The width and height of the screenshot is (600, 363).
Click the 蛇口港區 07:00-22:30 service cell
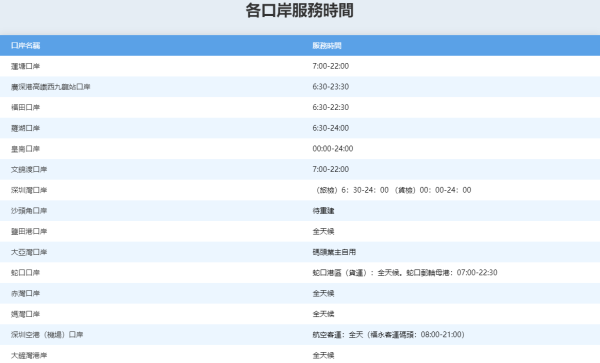[x=405, y=273]
